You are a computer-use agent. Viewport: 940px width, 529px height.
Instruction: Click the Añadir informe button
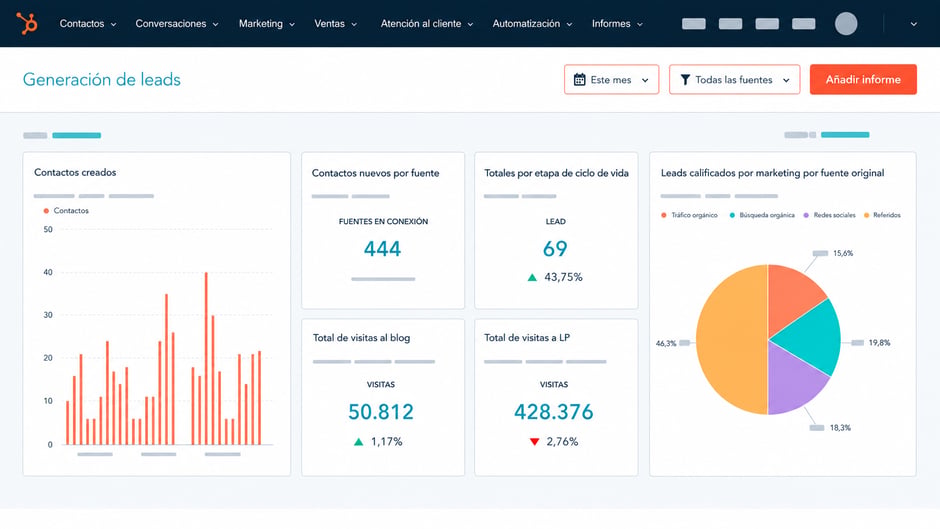tap(863, 79)
